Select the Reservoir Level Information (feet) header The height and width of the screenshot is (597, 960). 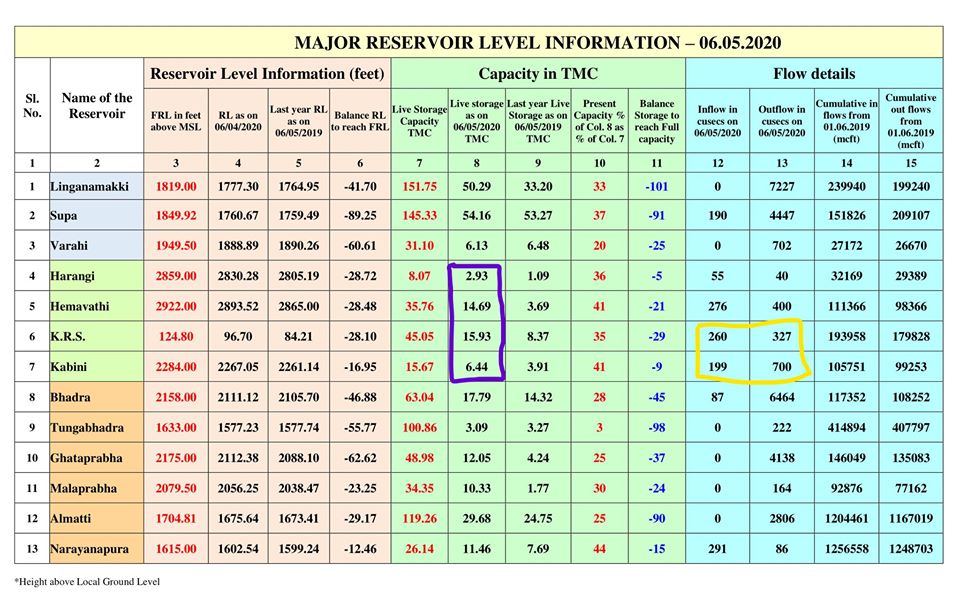pyautogui.click(x=268, y=74)
